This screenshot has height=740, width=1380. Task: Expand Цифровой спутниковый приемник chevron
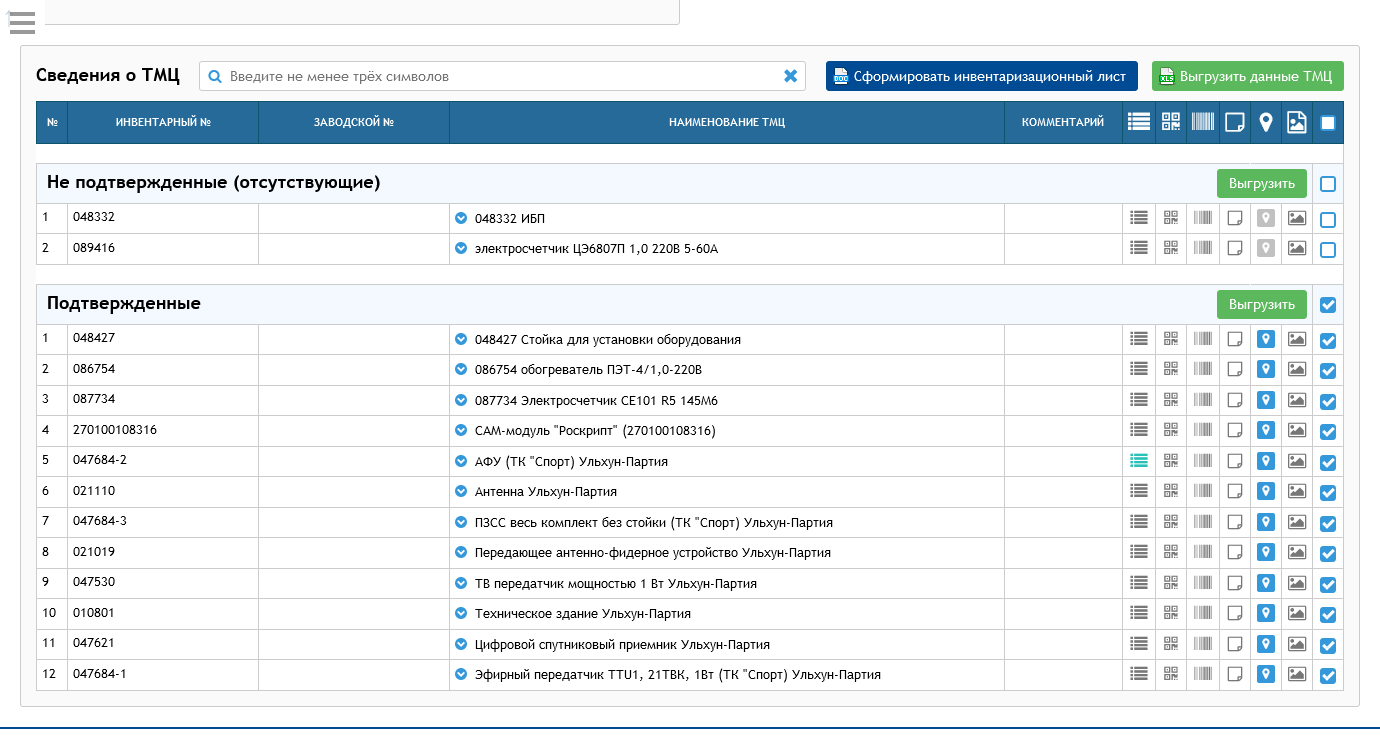[x=461, y=644]
